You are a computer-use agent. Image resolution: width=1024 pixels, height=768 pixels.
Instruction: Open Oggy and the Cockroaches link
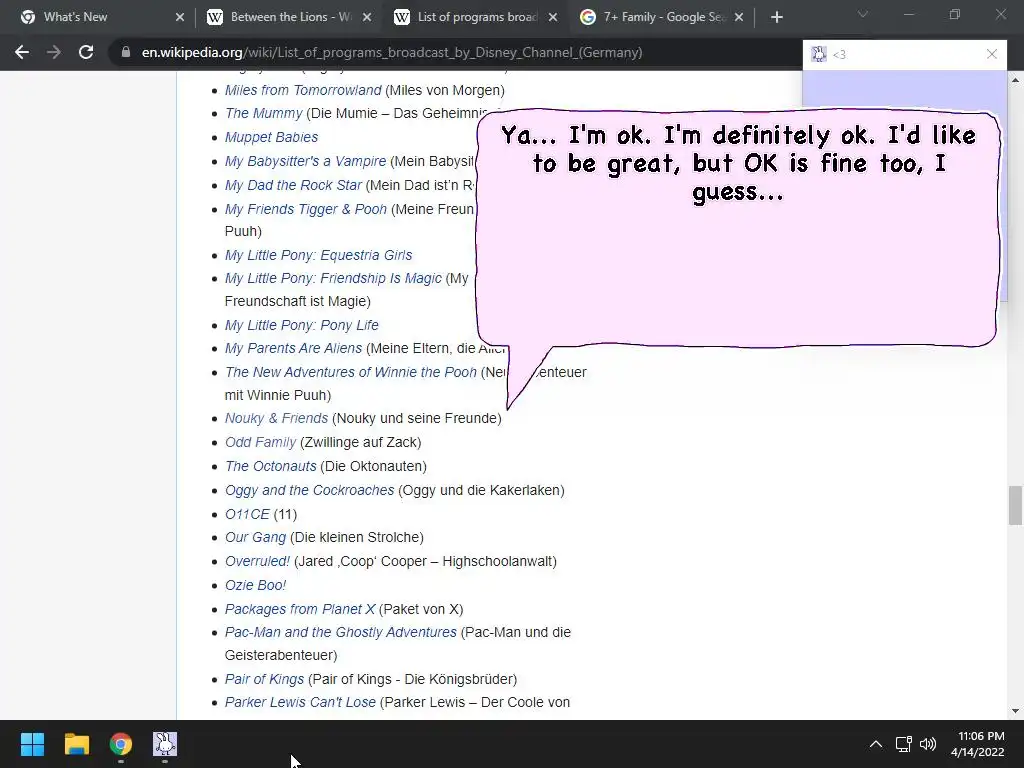[310, 490]
